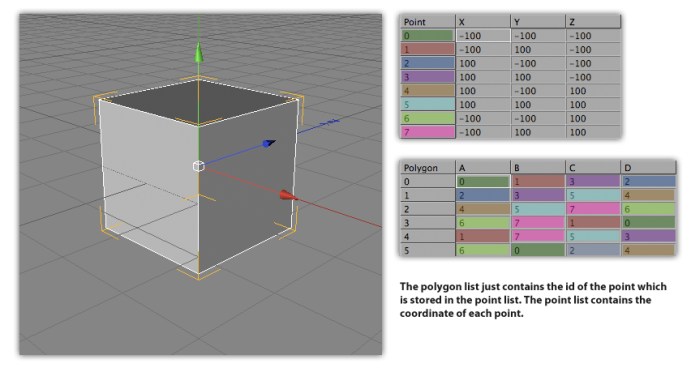Click the Y value of point 7
Viewport: 700px width, 372px height.
pos(538,132)
